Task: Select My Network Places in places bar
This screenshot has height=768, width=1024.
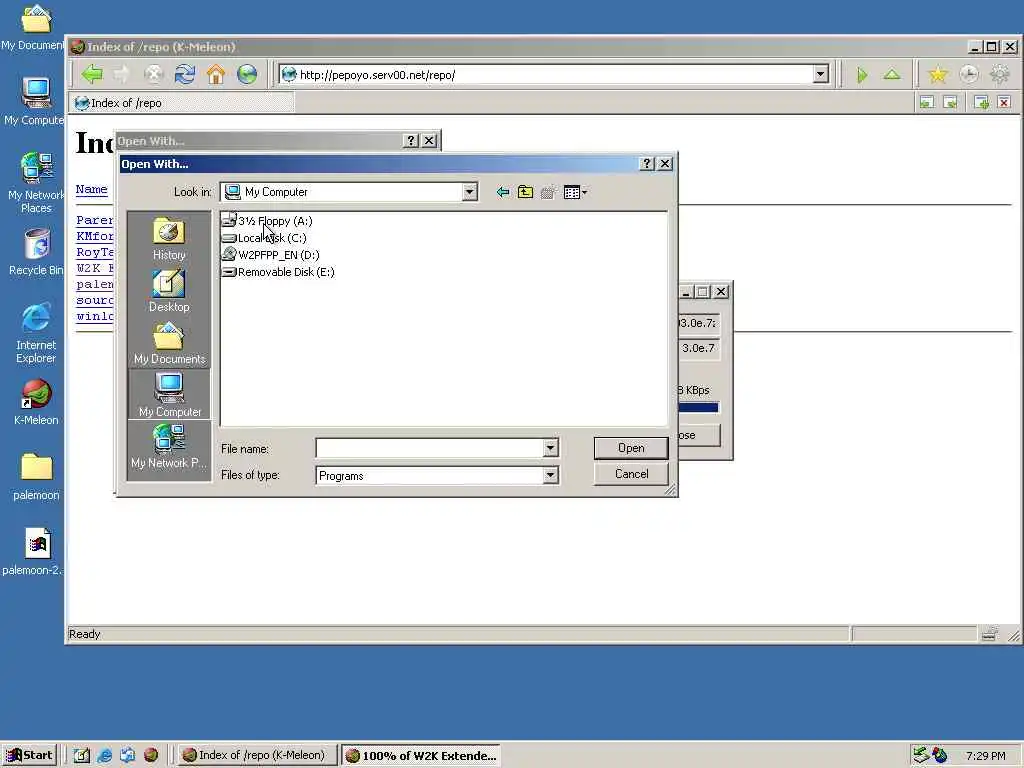Action: point(169,447)
